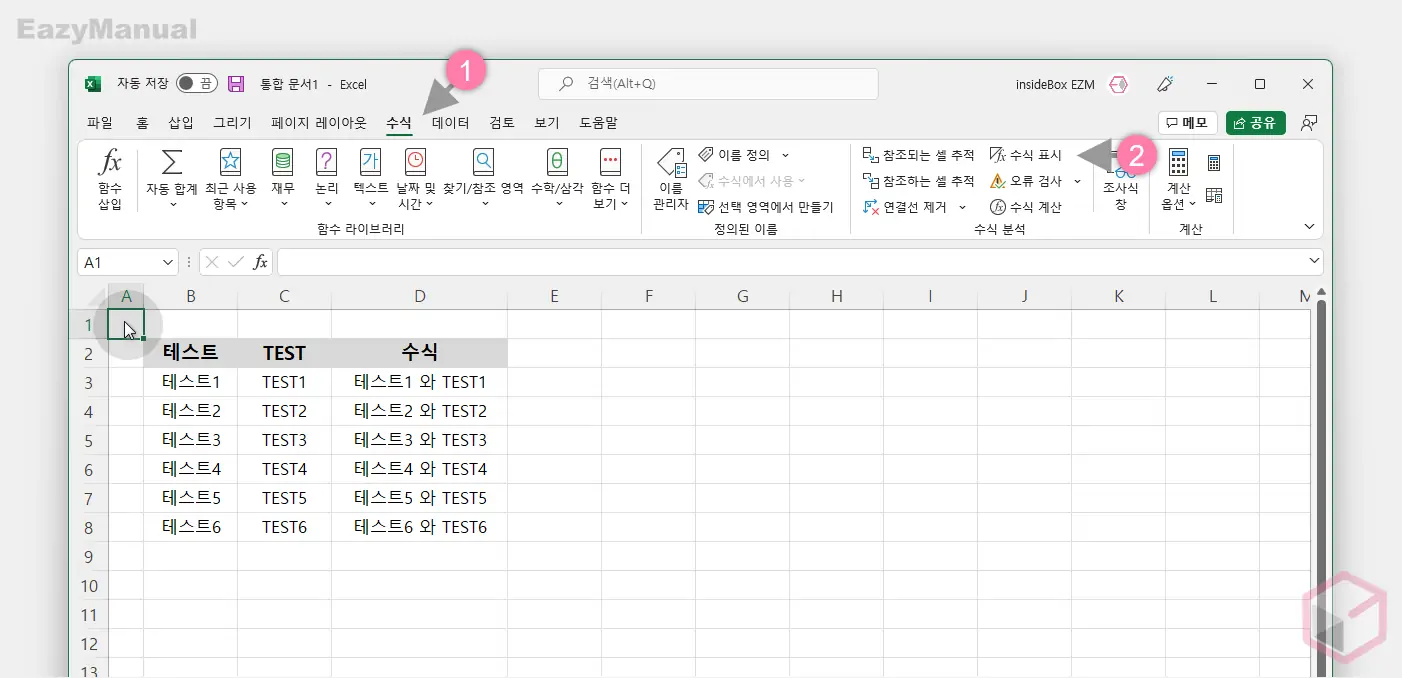The image size is (1402, 678).
Task: Switch to 페이지 레이아웃 tab
Action: [x=319, y=123]
